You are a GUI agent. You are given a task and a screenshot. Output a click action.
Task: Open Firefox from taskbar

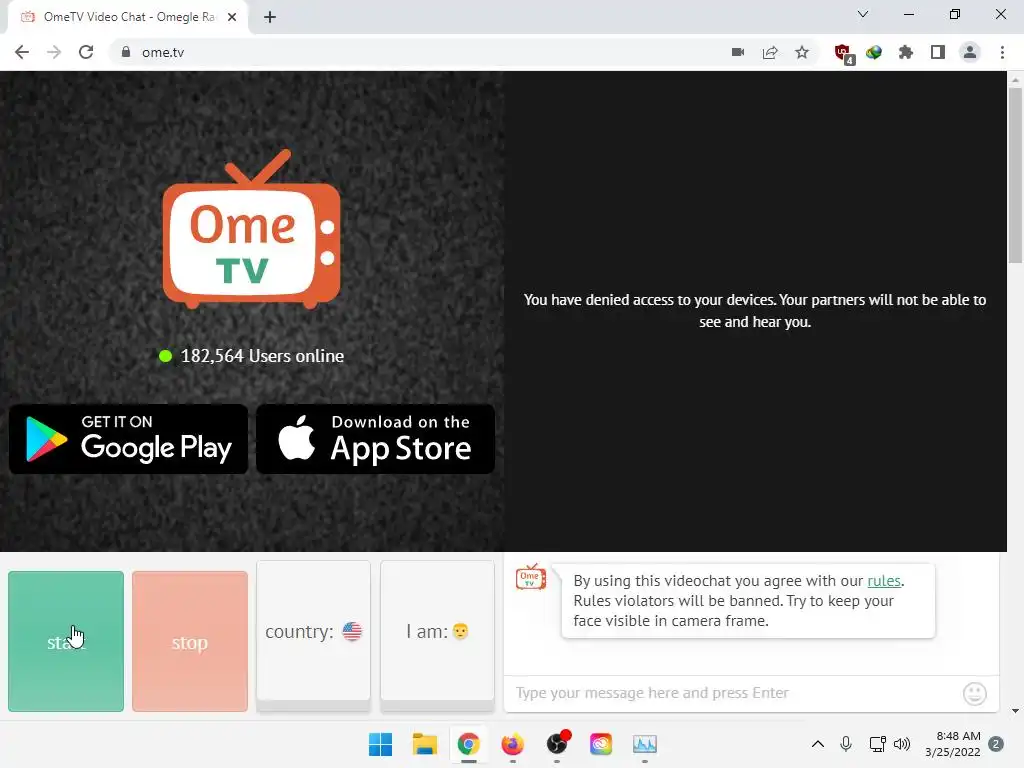coord(513,744)
